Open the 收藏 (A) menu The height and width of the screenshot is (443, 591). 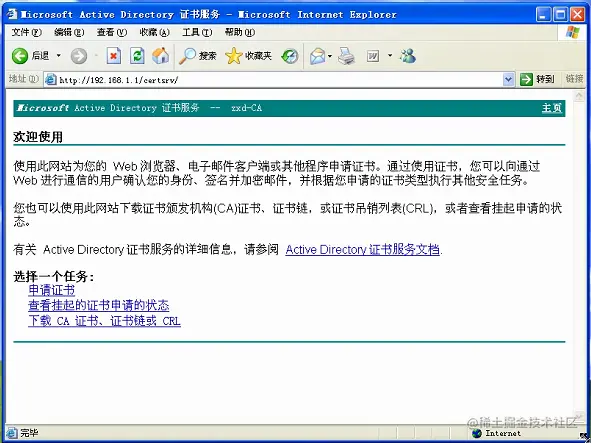155,32
